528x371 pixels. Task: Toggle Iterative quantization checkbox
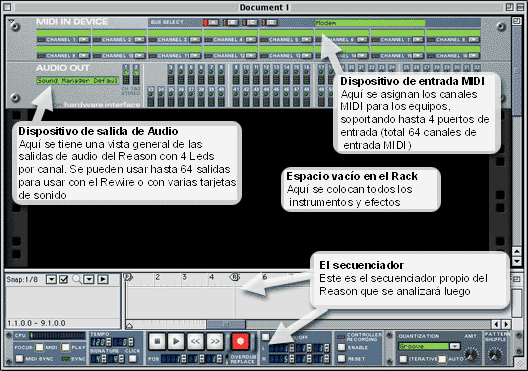coord(403,359)
